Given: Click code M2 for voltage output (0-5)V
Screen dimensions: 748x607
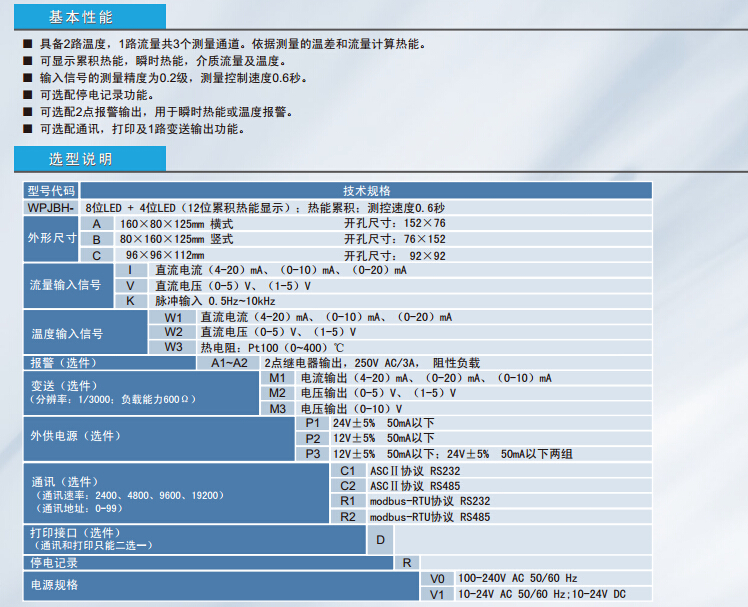Looking at the screenshot, I should pyautogui.click(x=278, y=393).
